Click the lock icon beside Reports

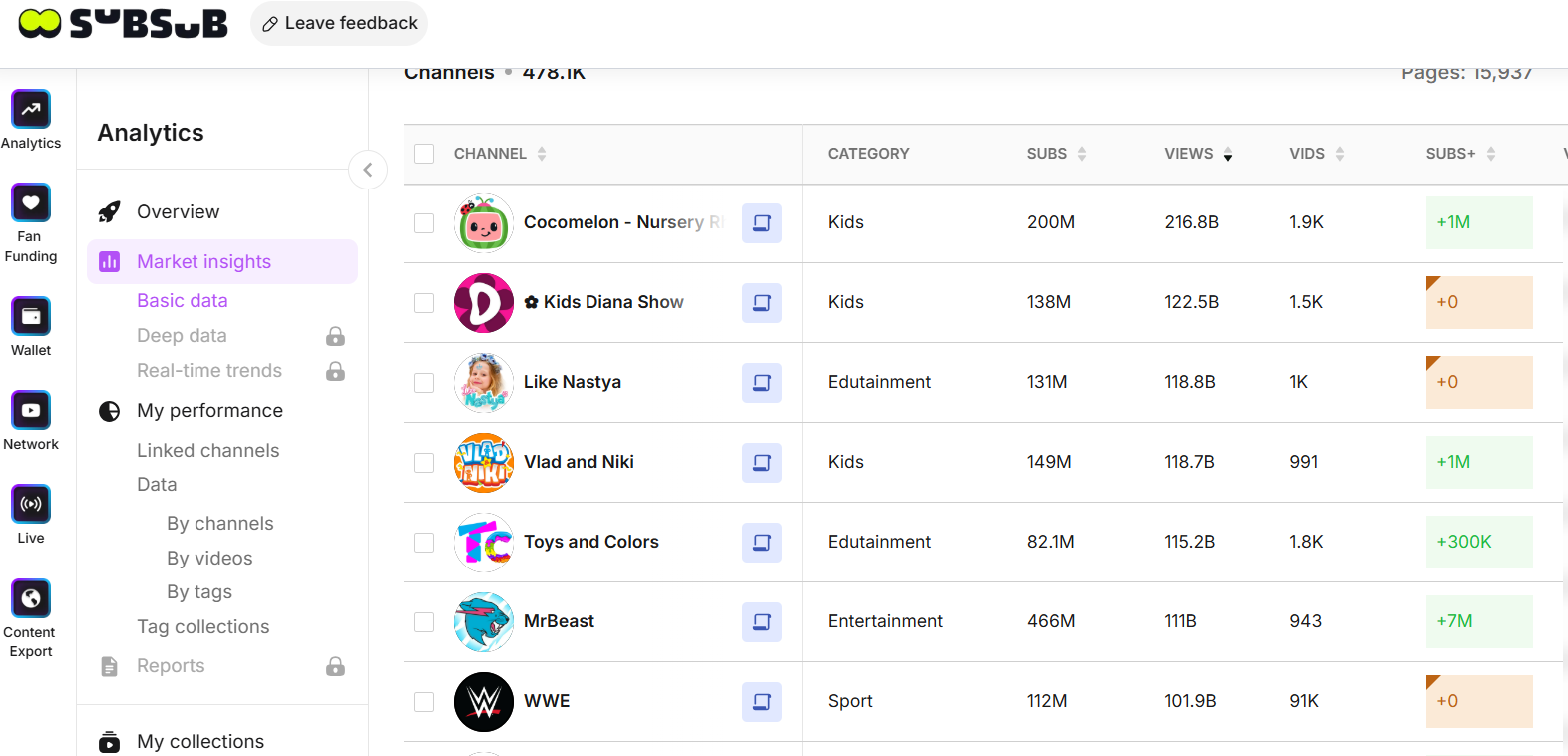[x=336, y=666]
